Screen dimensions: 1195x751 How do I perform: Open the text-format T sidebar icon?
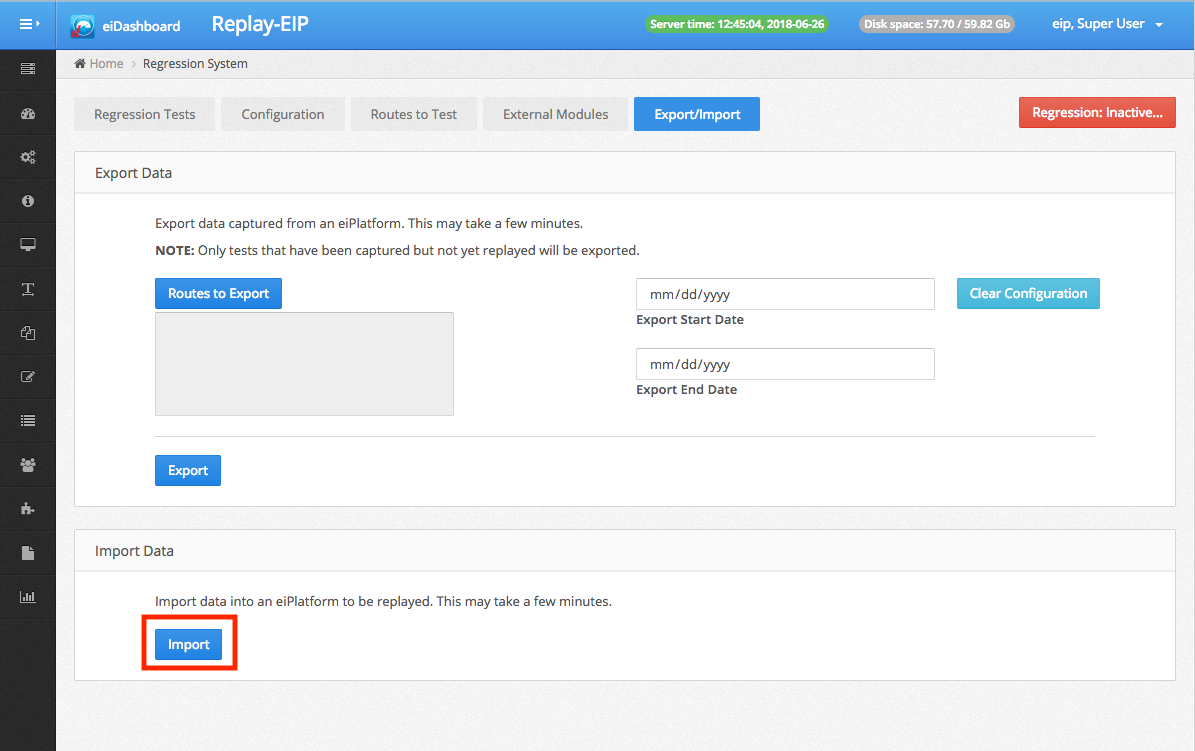(28, 289)
